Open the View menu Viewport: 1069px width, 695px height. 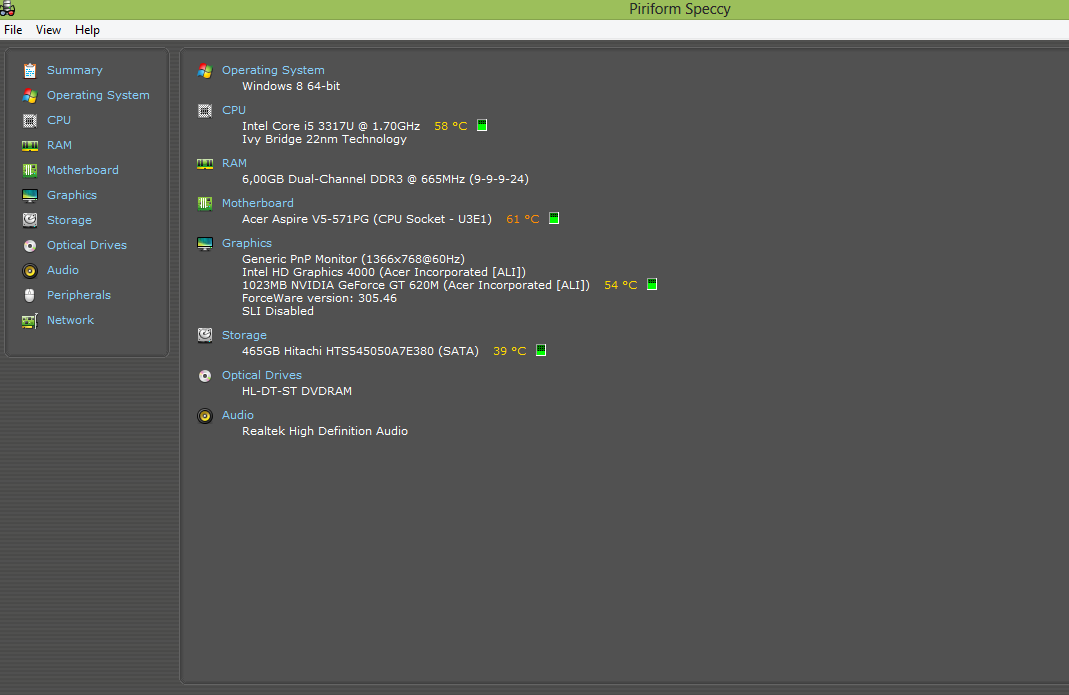click(48, 30)
